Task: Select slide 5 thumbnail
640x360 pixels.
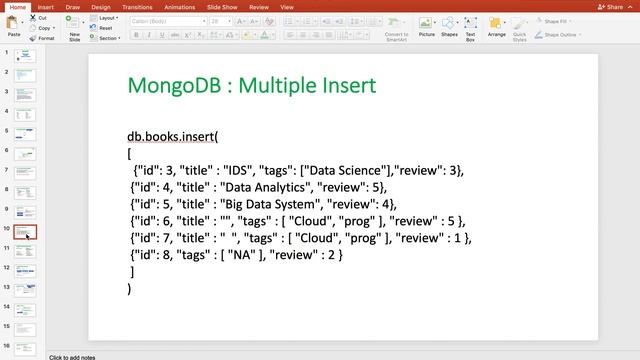Action: [x=25, y=134]
